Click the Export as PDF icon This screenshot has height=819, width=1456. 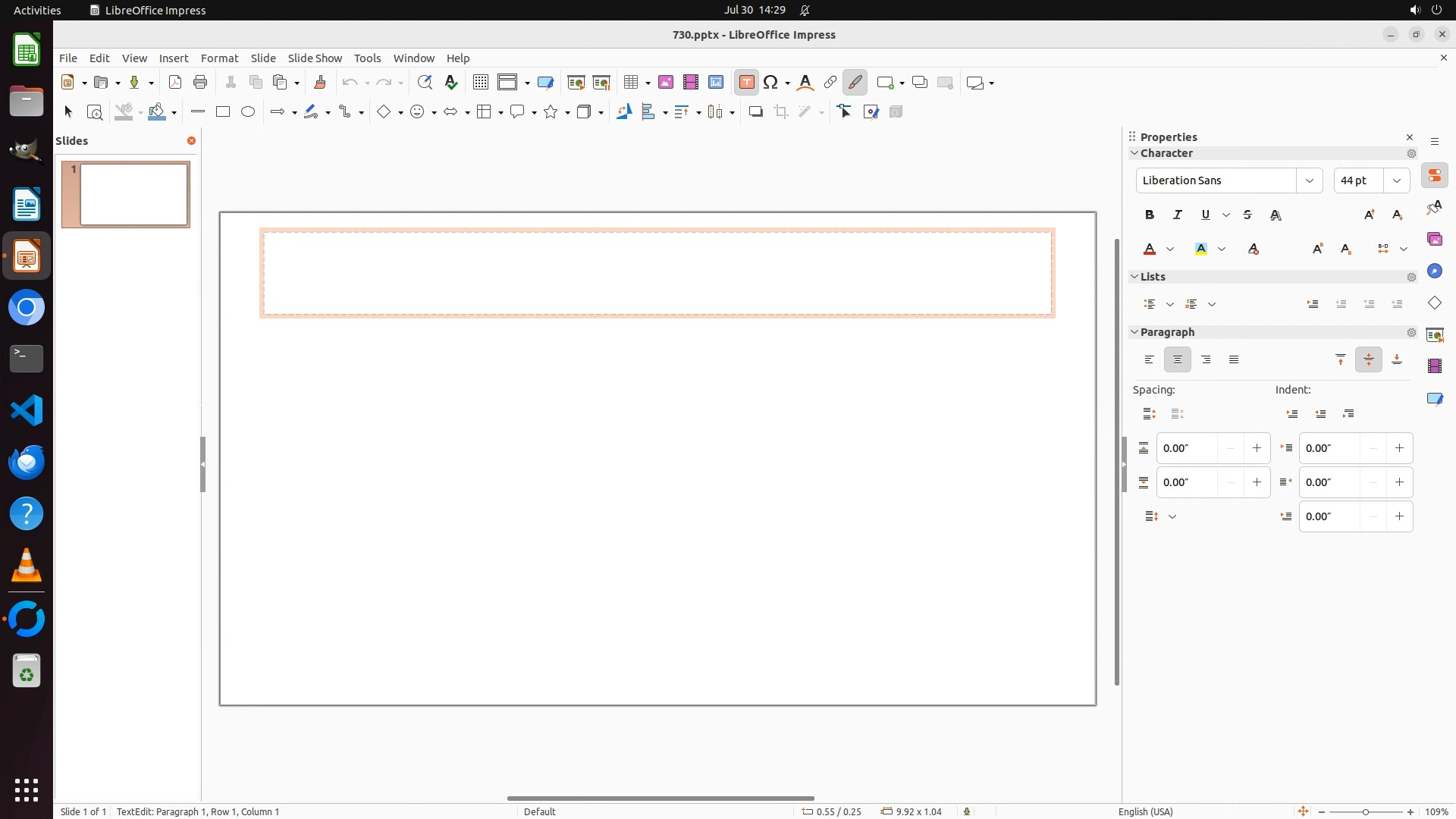(x=175, y=83)
